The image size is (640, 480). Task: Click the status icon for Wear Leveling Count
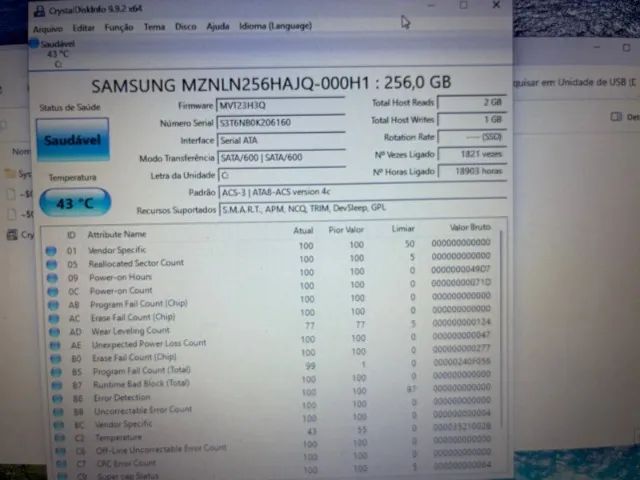(54, 332)
